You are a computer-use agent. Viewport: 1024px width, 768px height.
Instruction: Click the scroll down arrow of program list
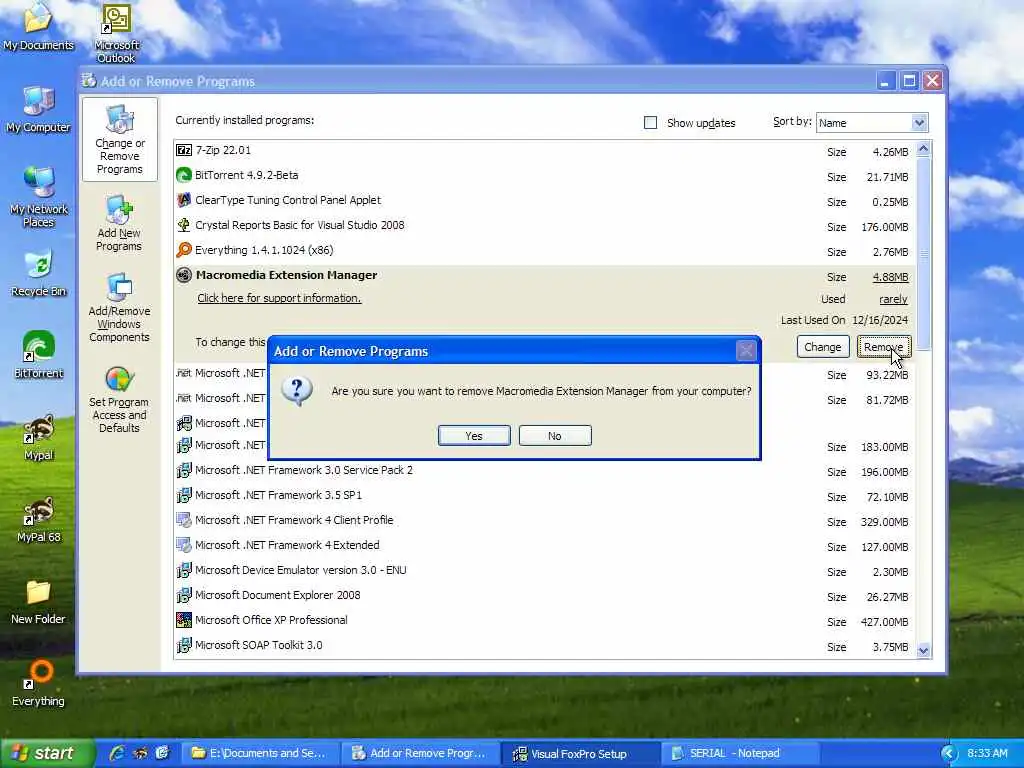[923, 650]
